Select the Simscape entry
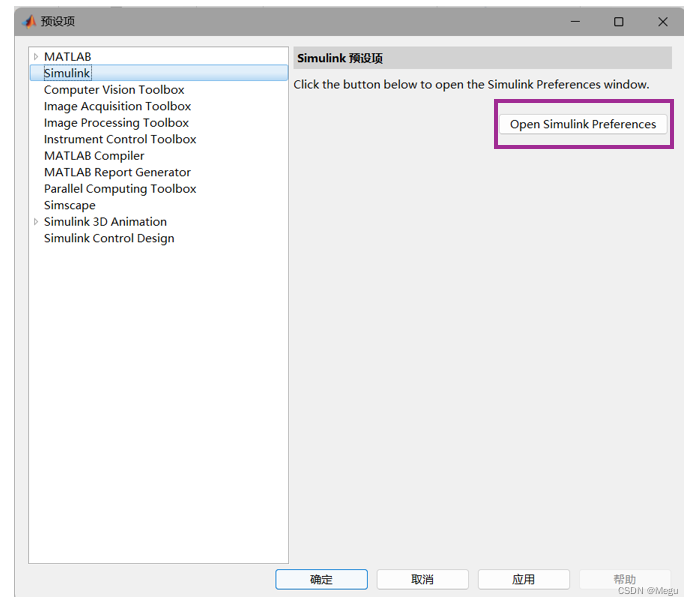Viewport: 693px width, 605px height. tap(70, 205)
